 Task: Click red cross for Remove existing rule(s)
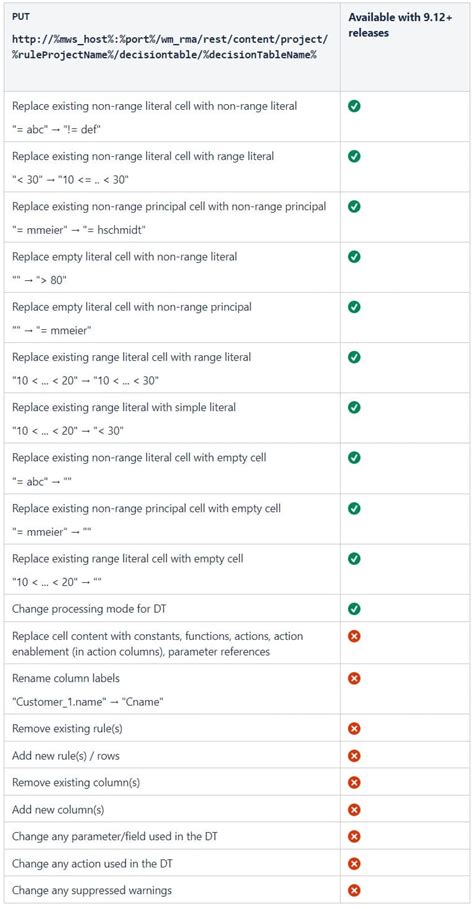[354, 728]
